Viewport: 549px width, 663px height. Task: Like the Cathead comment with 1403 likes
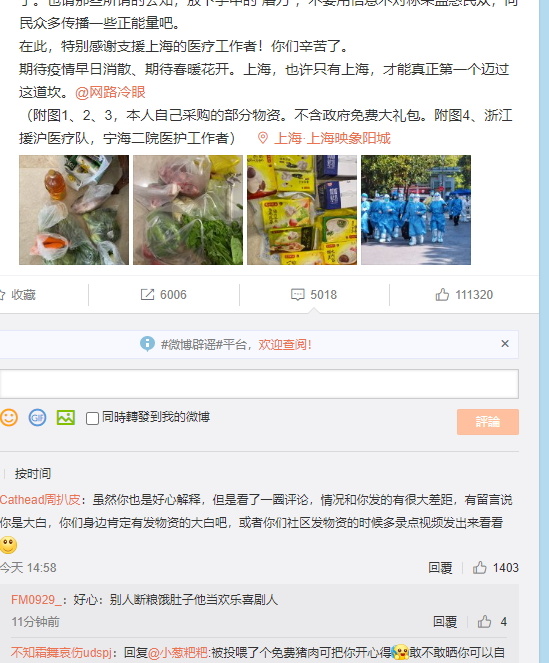coord(479,567)
